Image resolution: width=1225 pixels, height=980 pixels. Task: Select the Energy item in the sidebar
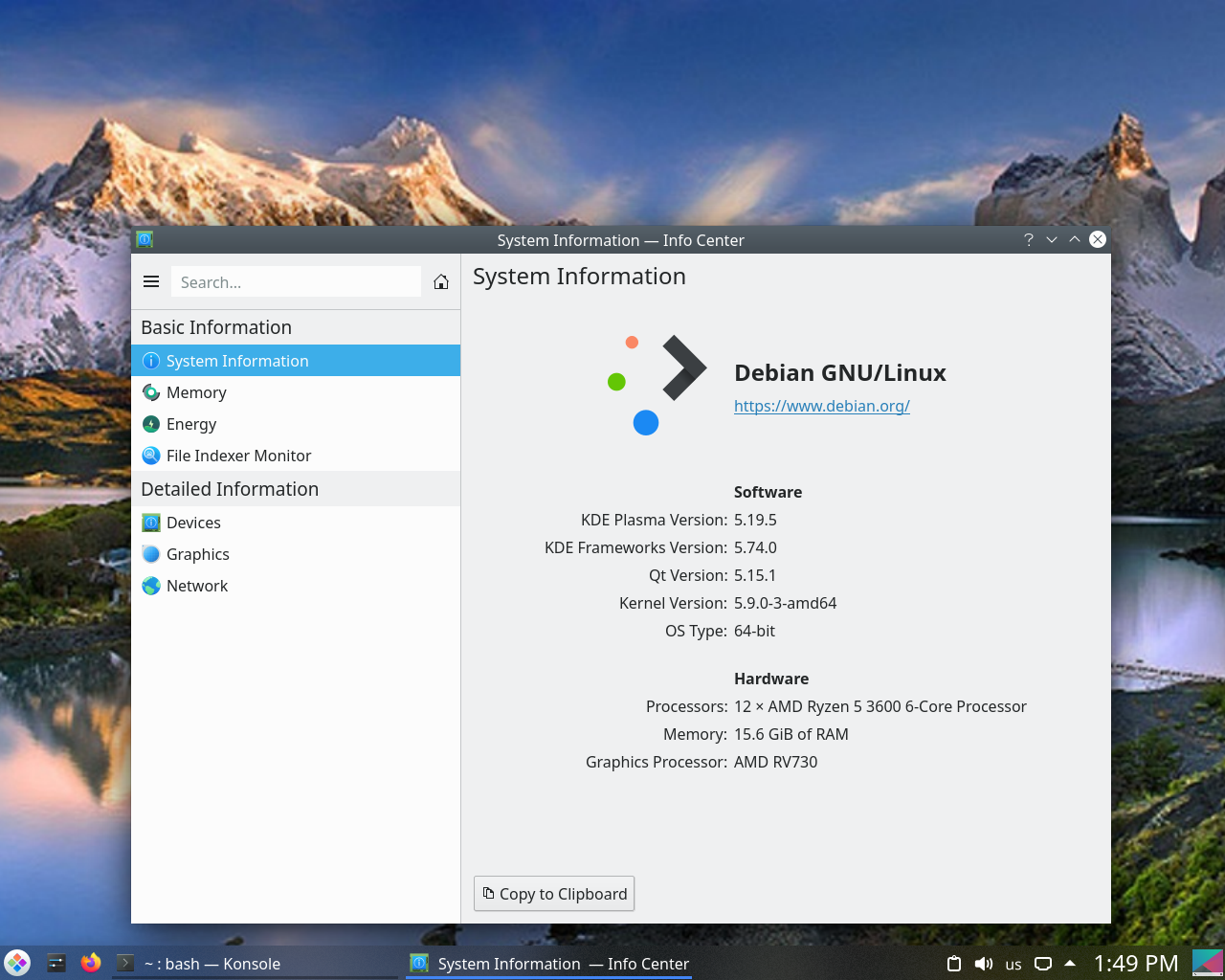pos(191,424)
